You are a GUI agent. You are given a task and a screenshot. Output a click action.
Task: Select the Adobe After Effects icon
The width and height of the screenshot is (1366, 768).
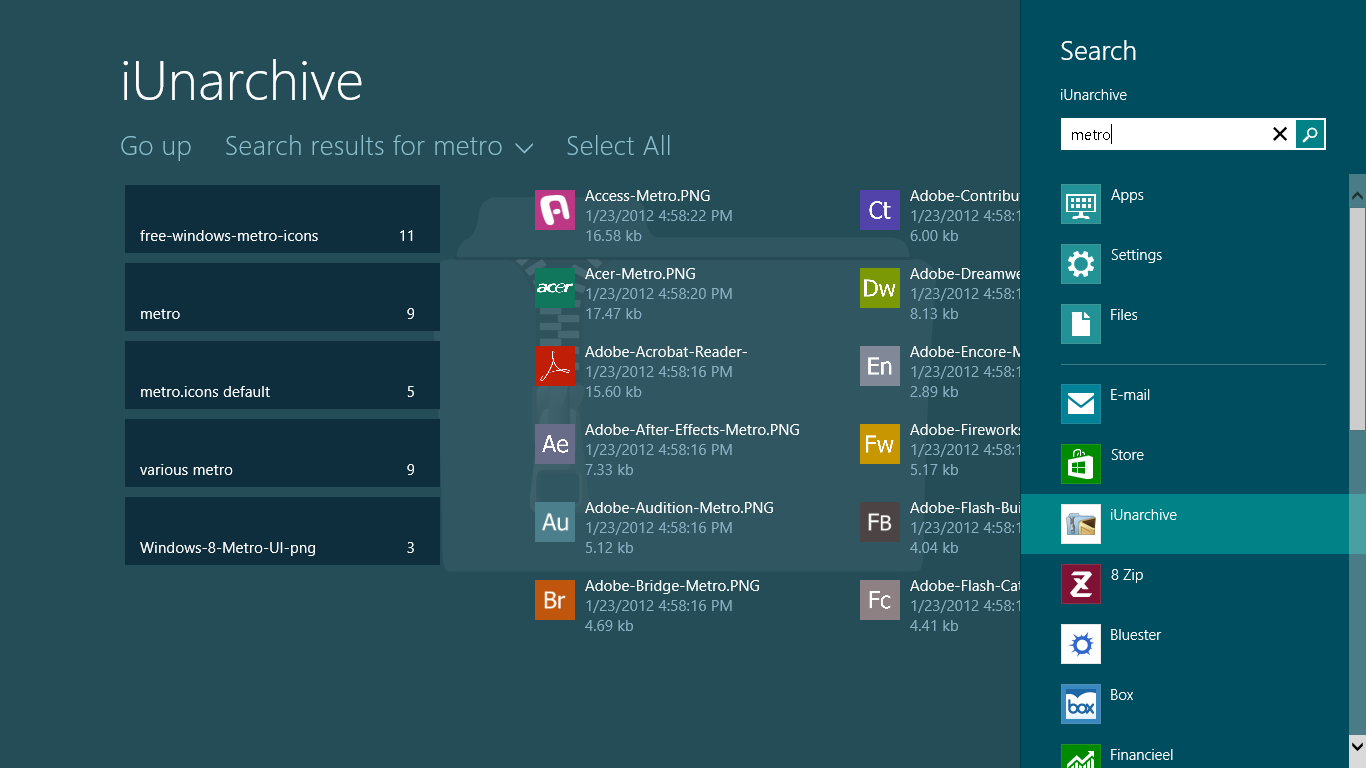point(555,444)
